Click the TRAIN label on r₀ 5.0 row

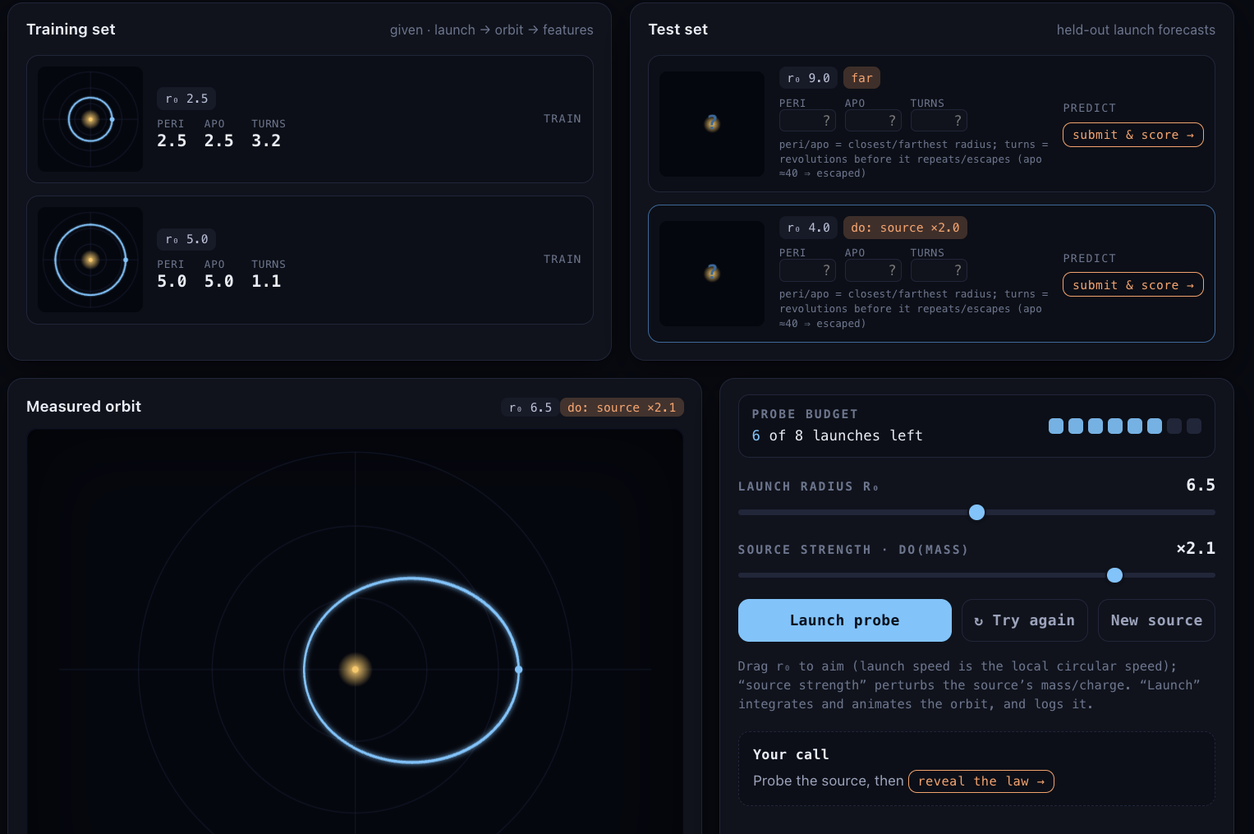562,259
